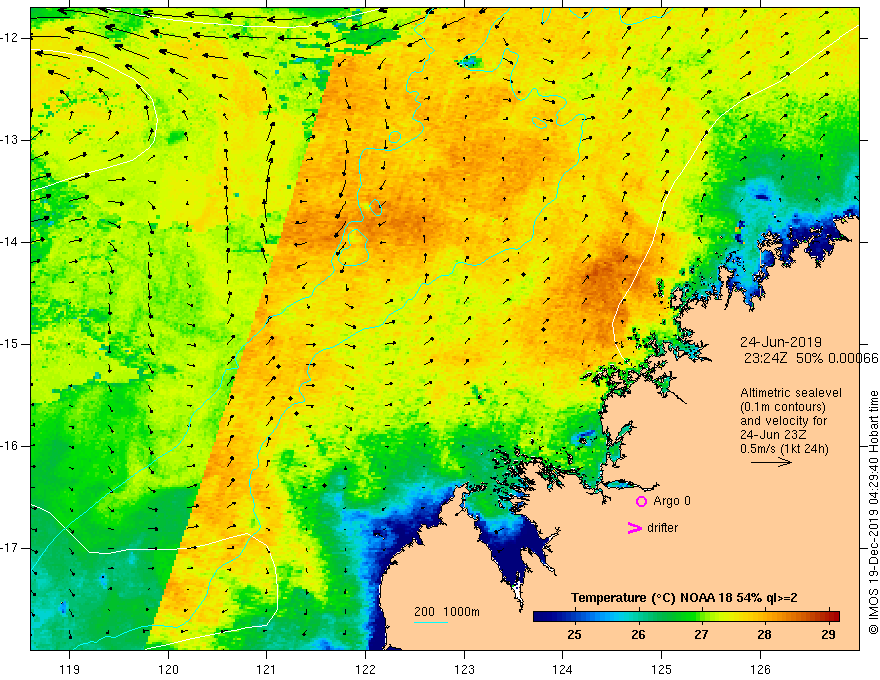The width and height of the screenshot is (880, 680).
Task: Click the color bar tick label 26
Action: click(638, 635)
